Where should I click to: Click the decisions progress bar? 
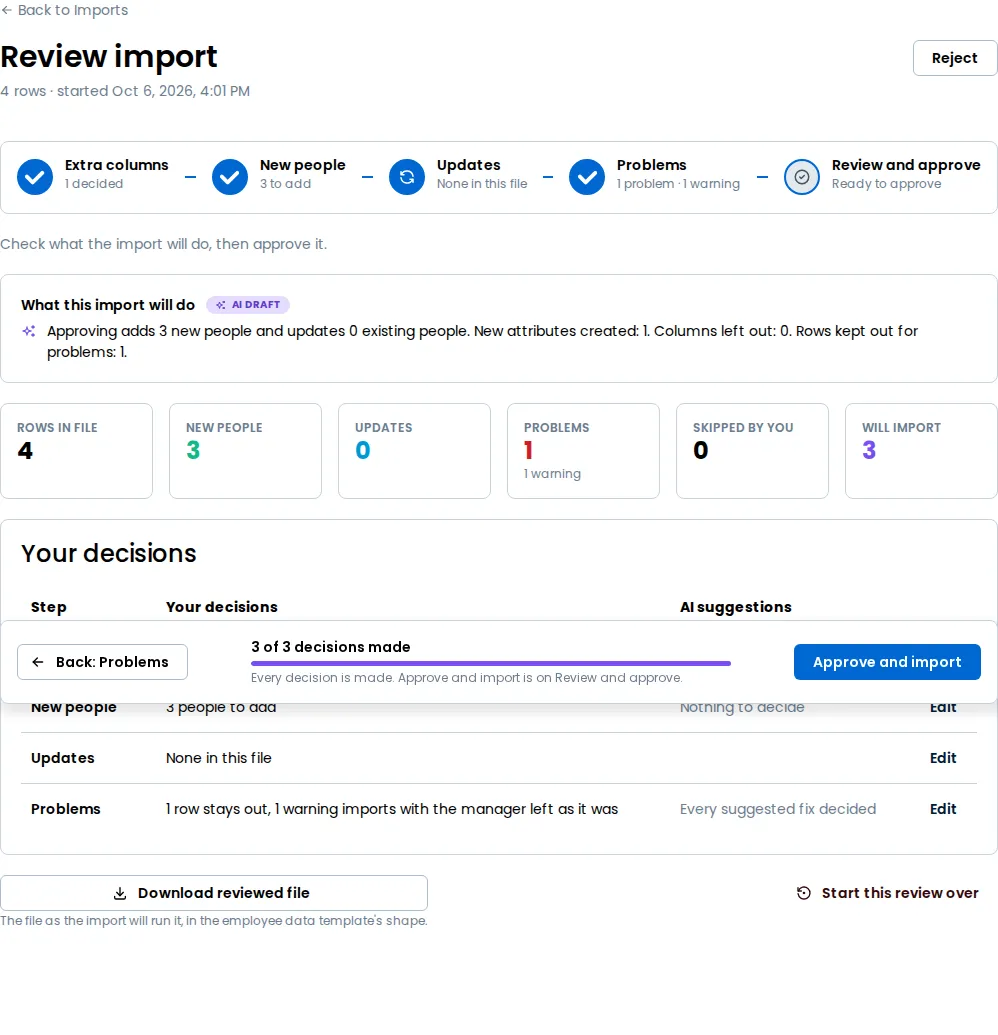(x=490, y=663)
